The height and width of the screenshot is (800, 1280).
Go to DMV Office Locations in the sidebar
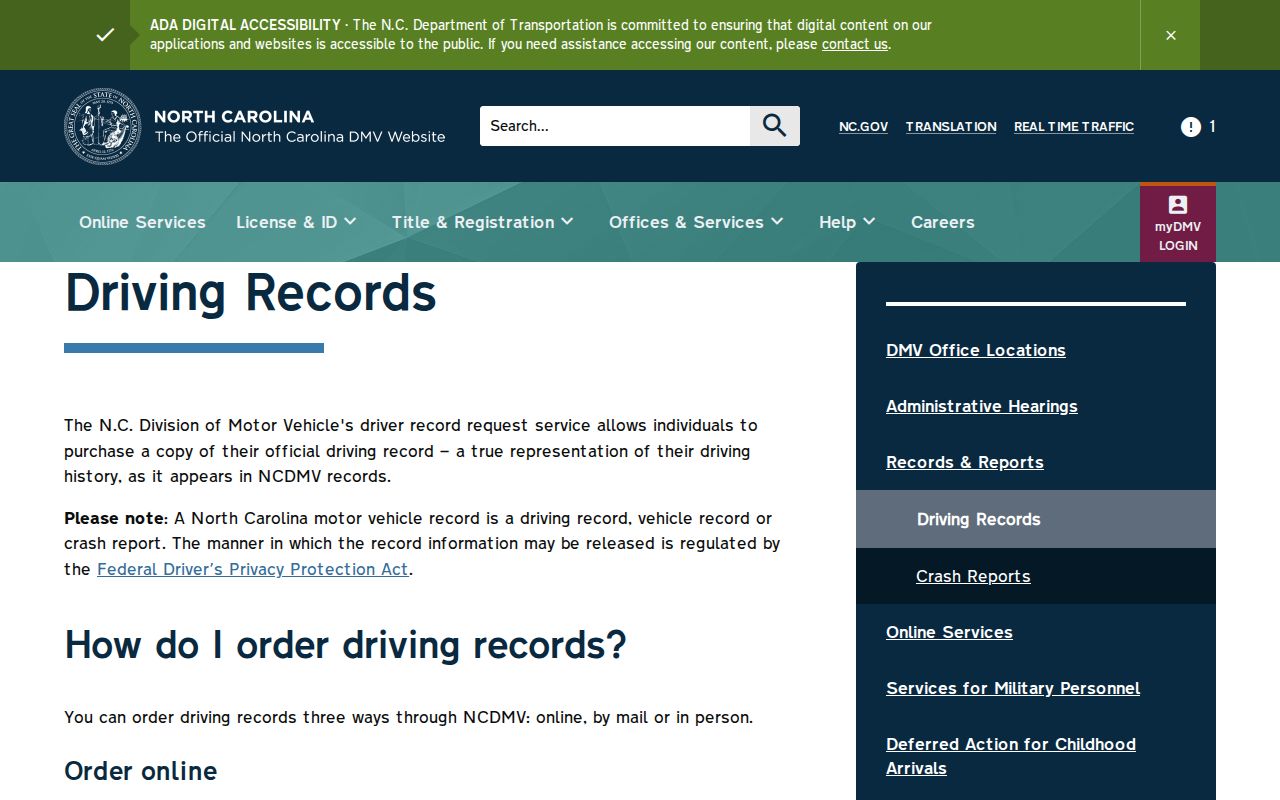(x=976, y=350)
